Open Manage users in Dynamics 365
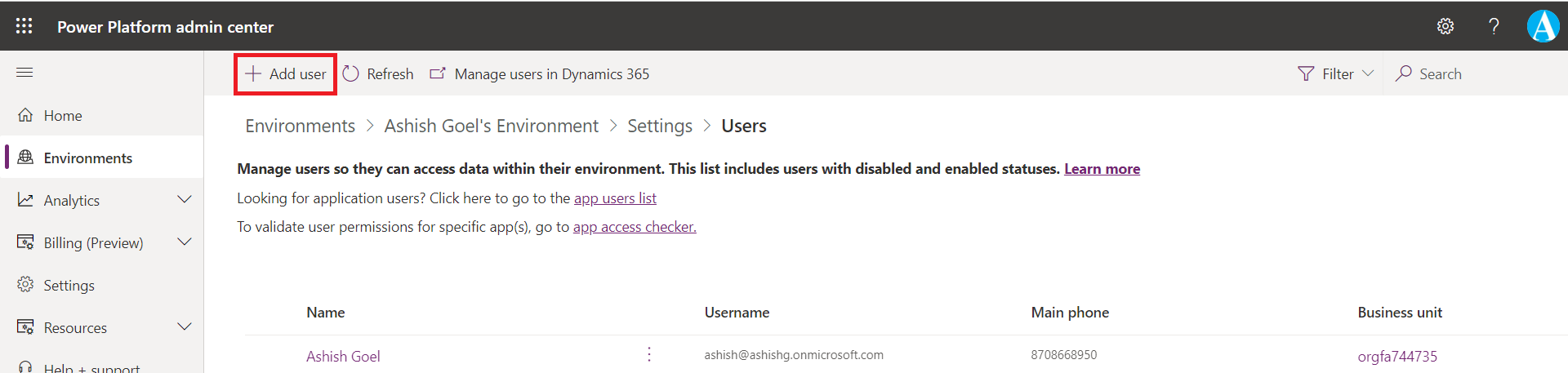Screen dimensions: 1568x373 [540, 74]
